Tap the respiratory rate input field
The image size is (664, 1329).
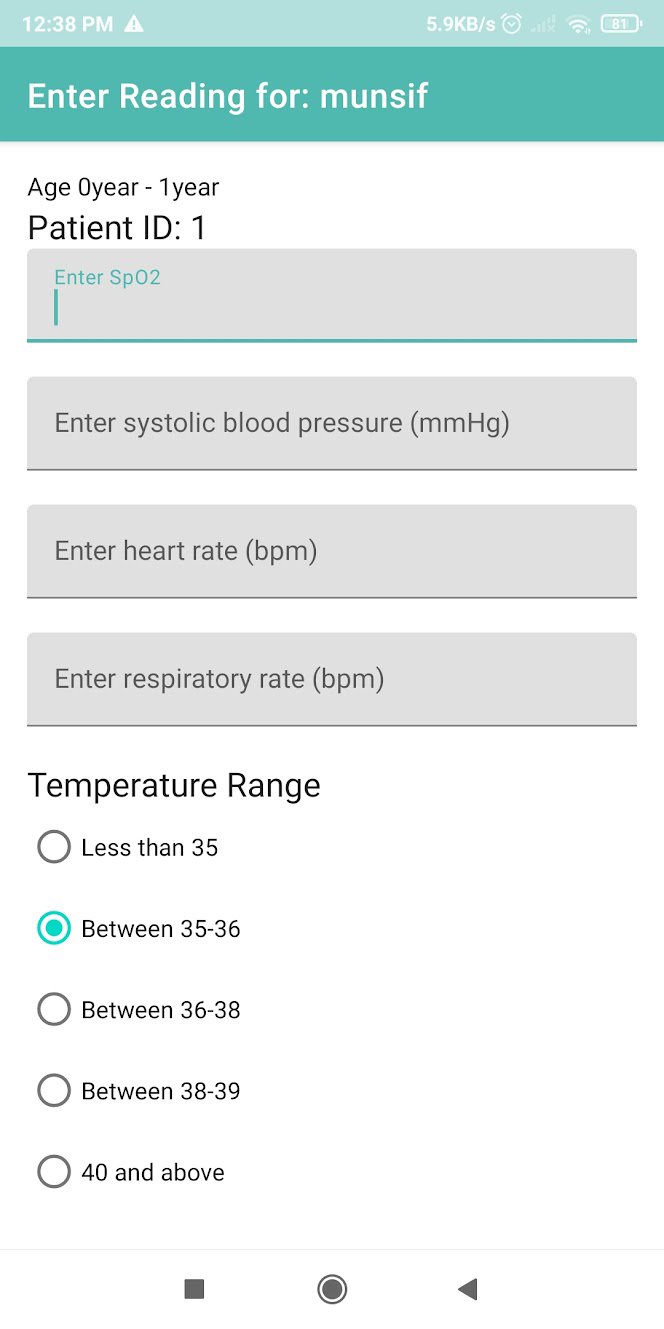click(331, 679)
